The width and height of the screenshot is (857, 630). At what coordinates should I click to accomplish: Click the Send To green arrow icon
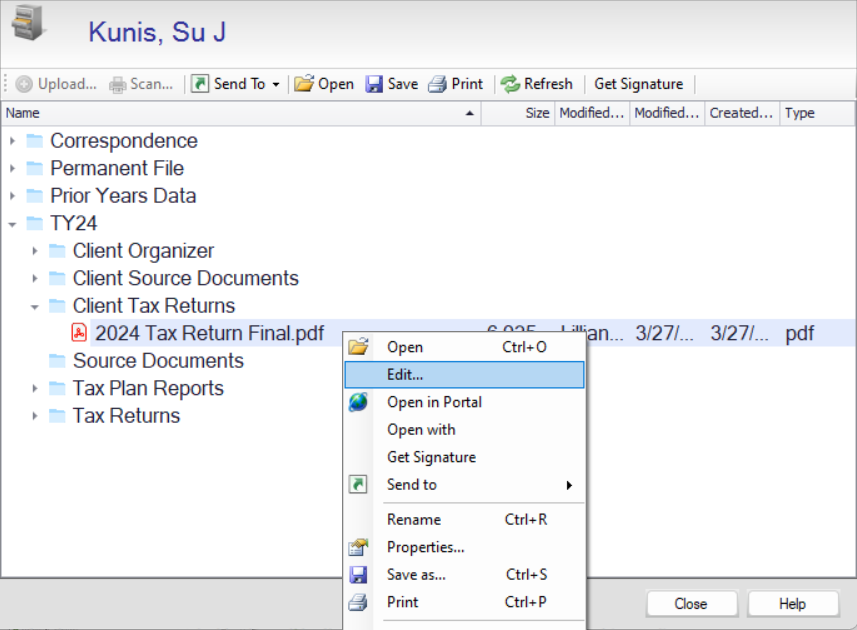(202, 84)
